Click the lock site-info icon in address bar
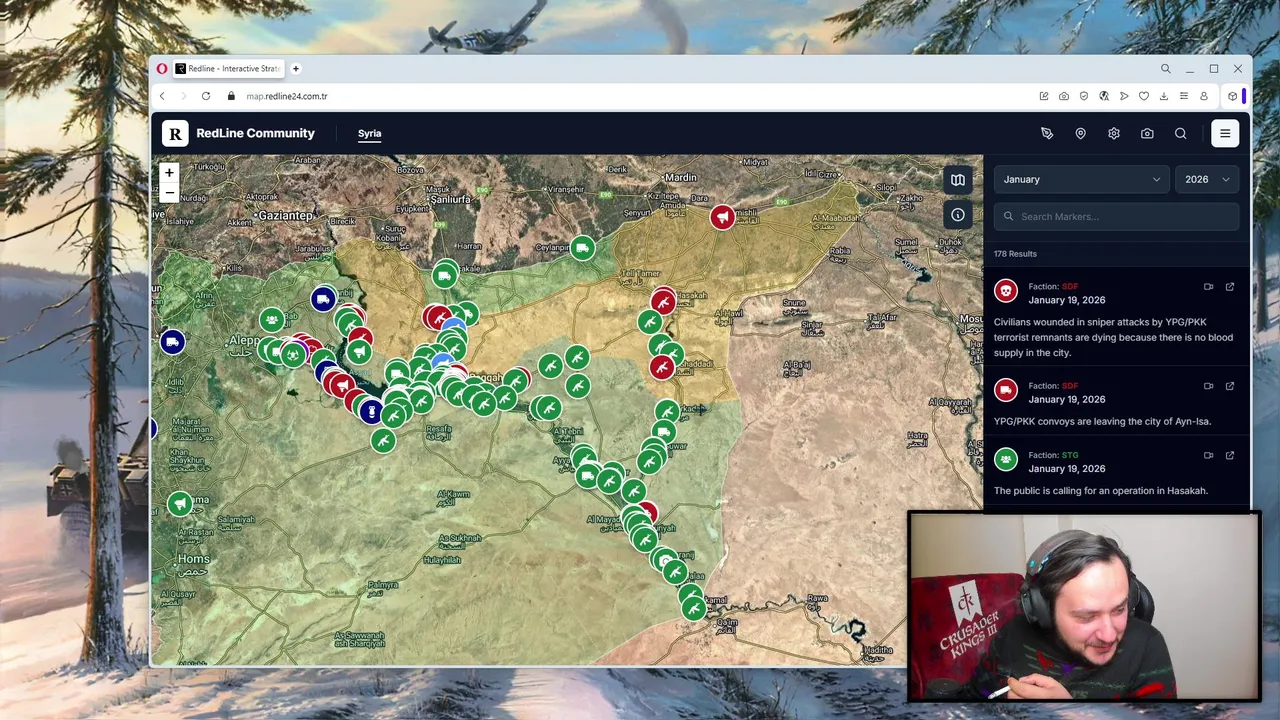The width and height of the screenshot is (1280, 720). point(231,96)
